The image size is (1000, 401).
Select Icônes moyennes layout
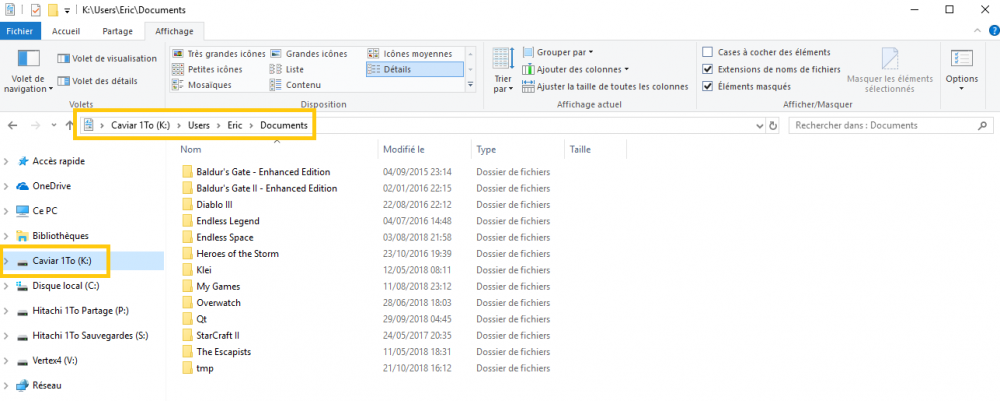pos(410,54)
